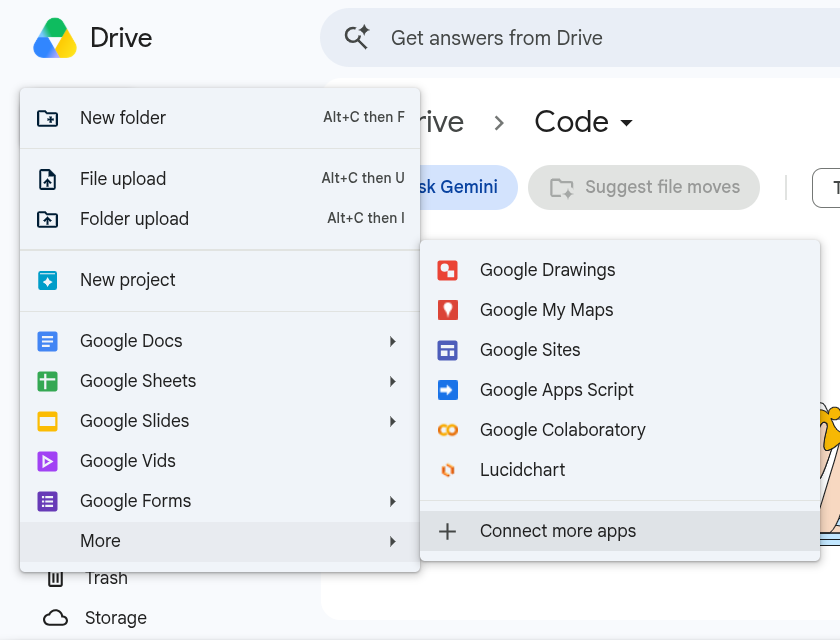Select Google My Maps option
This screenshot has width=840, height=640.
pyautogui.click(x=620, y=310)
